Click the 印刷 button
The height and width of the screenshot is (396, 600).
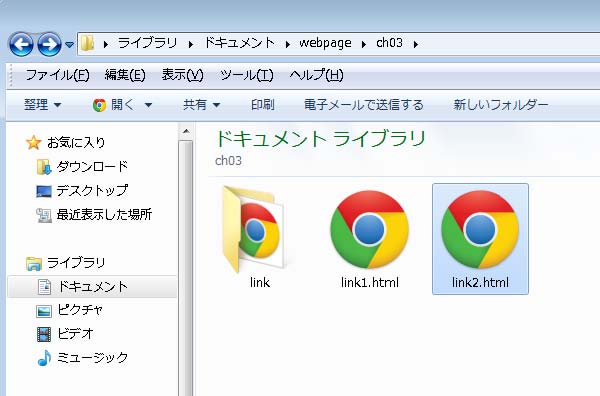[x=262, y=104]
